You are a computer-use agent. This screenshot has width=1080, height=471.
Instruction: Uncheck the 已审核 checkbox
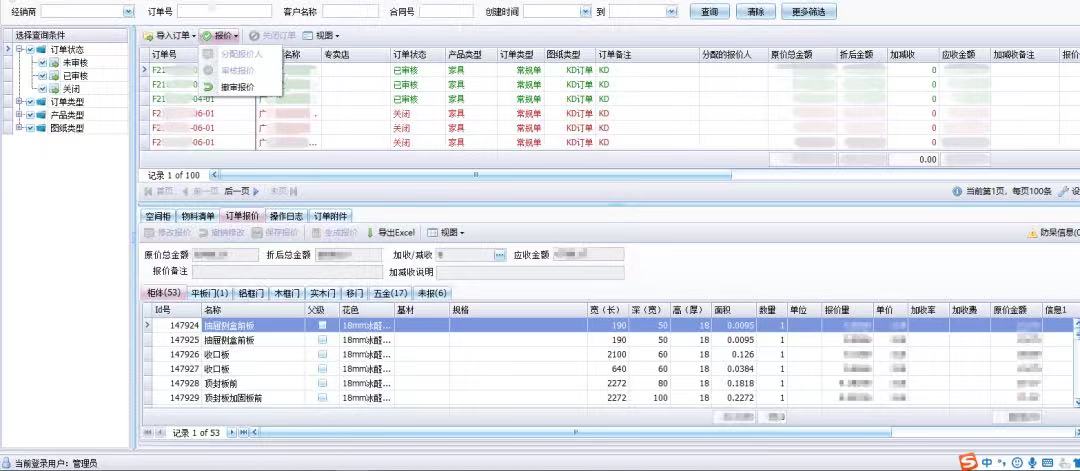click(x=42, y=76)
